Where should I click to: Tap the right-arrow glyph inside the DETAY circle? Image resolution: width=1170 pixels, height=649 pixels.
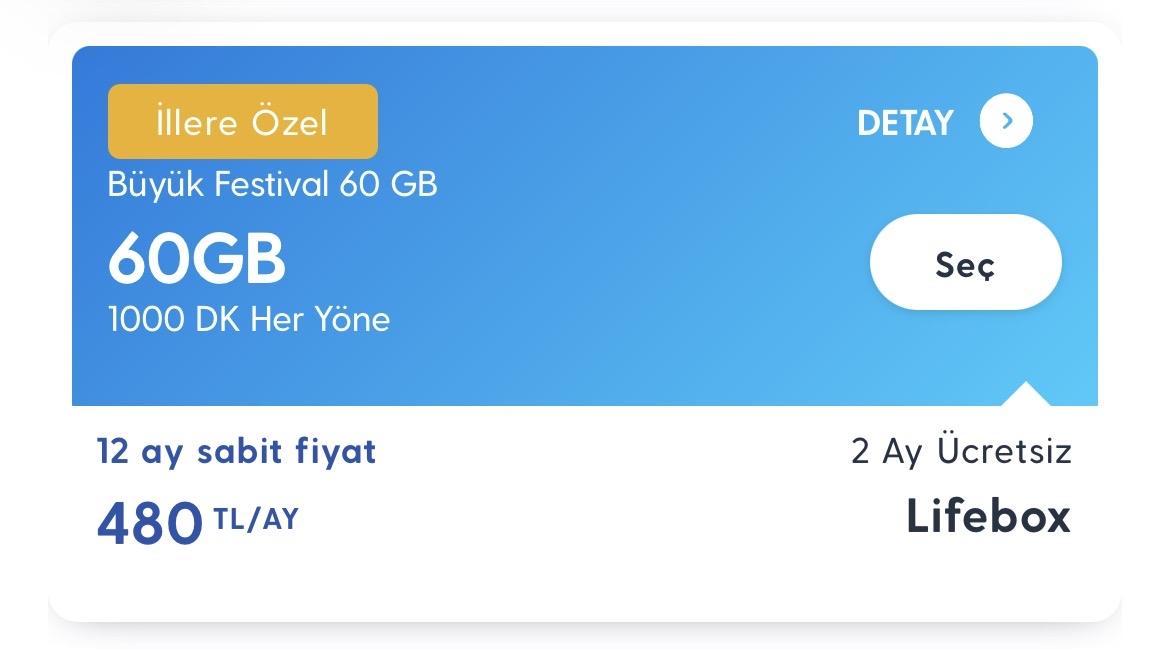(x=1007, y=121)
